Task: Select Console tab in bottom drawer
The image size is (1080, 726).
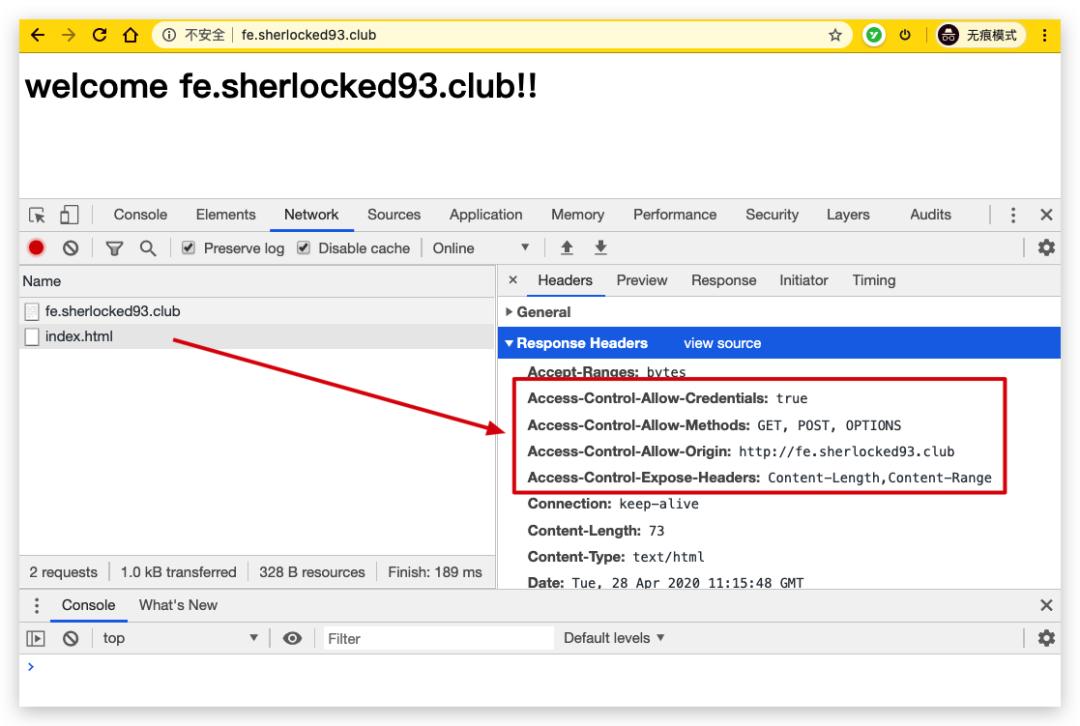Action: click(x=88, y=605)
